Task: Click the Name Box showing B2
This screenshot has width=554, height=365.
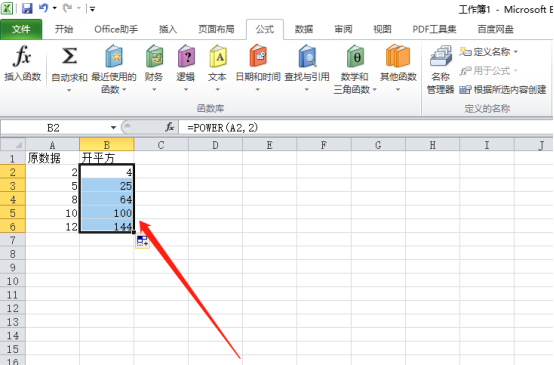Action: (54, 128)
